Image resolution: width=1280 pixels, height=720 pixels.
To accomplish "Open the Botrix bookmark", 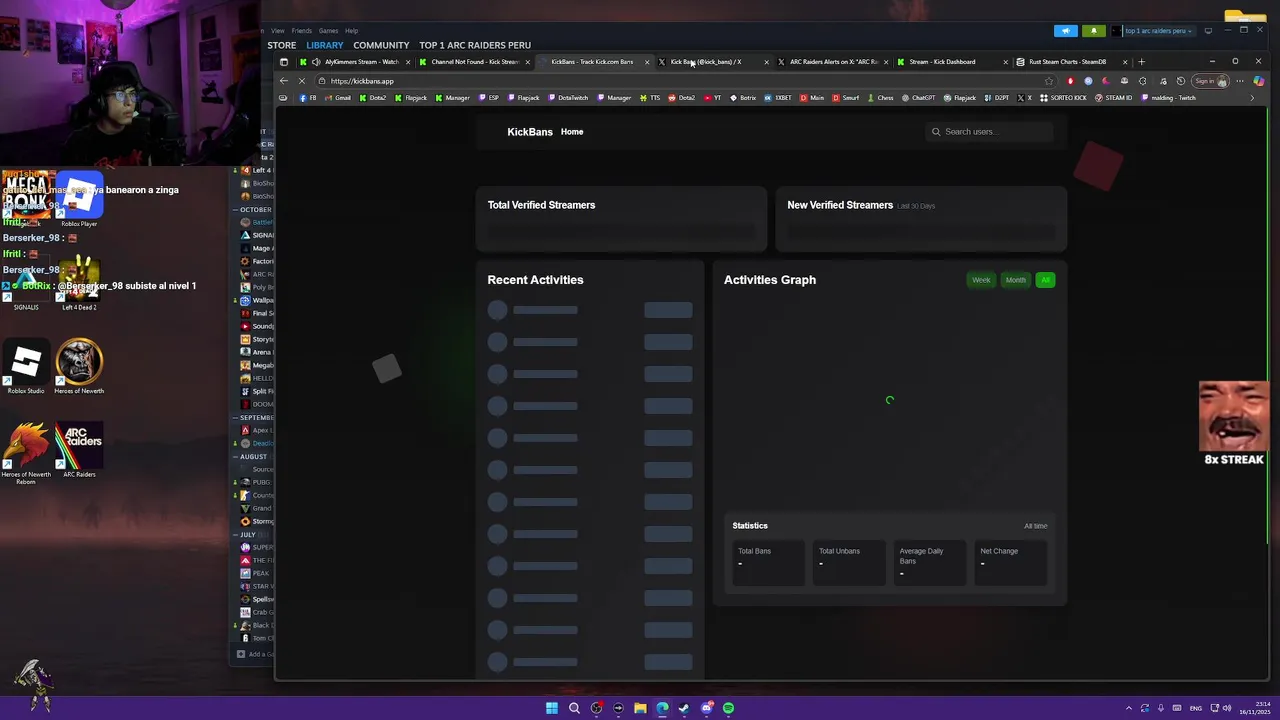I will click(743, 98).
